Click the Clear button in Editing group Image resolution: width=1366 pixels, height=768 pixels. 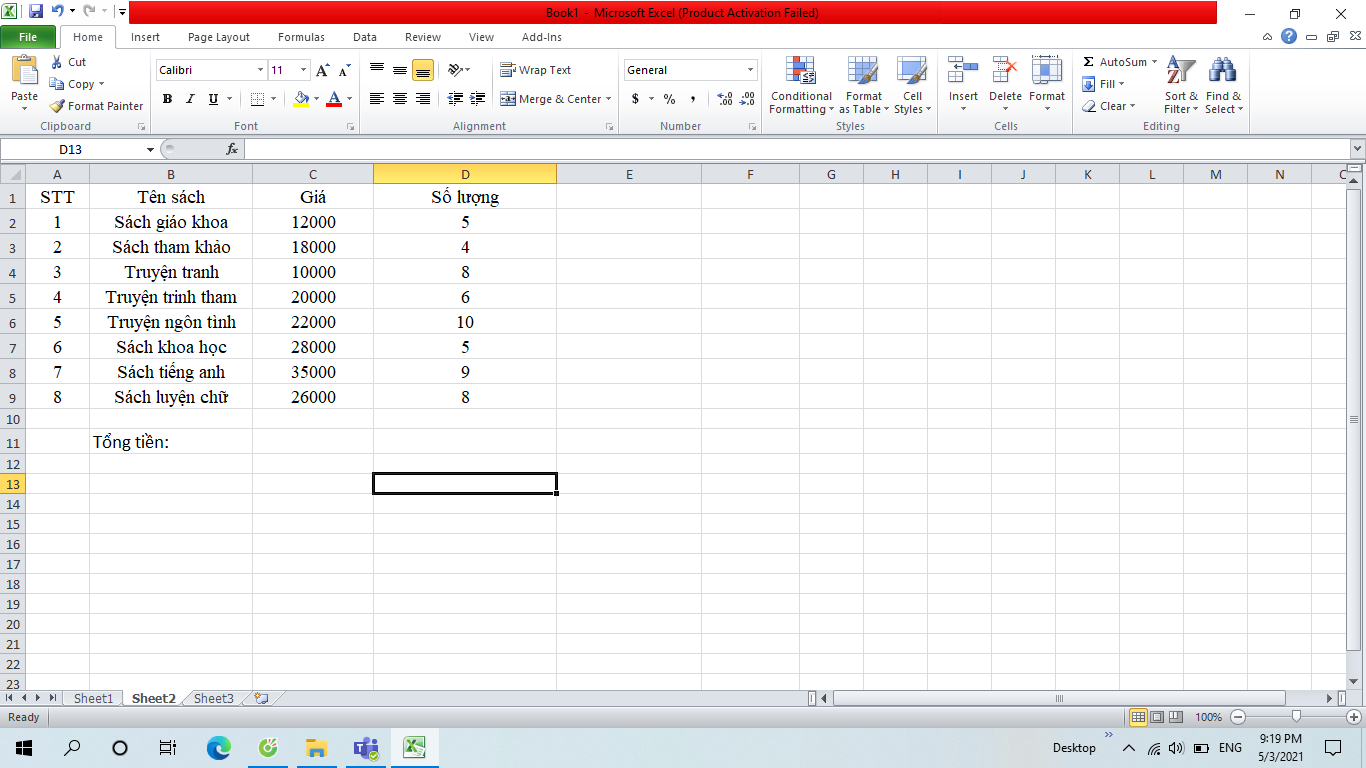(x=1108, y=106)
